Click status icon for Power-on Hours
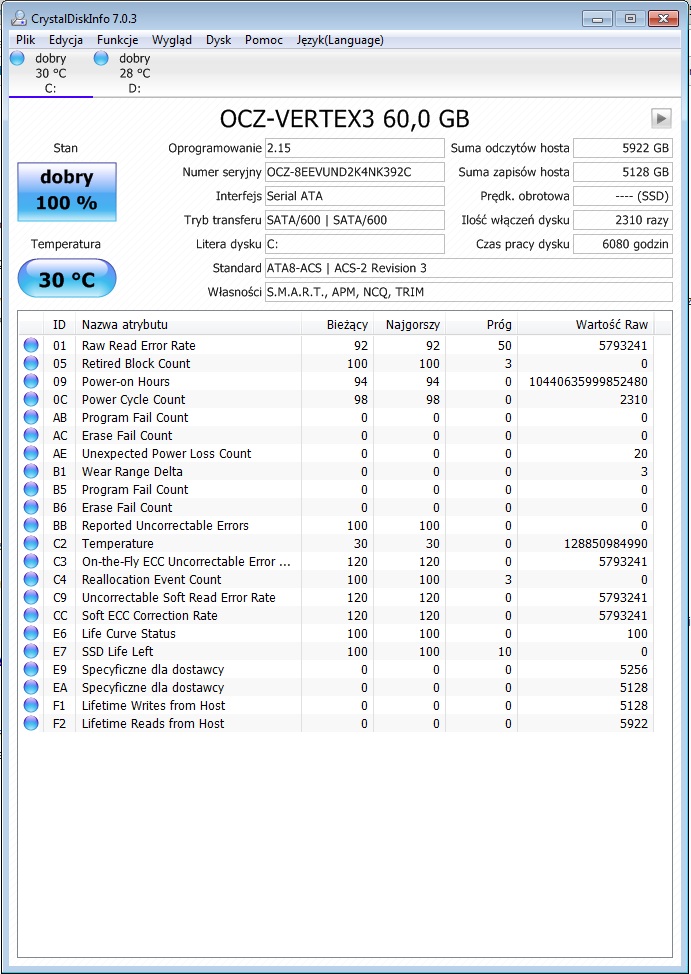 (x=31, y=381)
